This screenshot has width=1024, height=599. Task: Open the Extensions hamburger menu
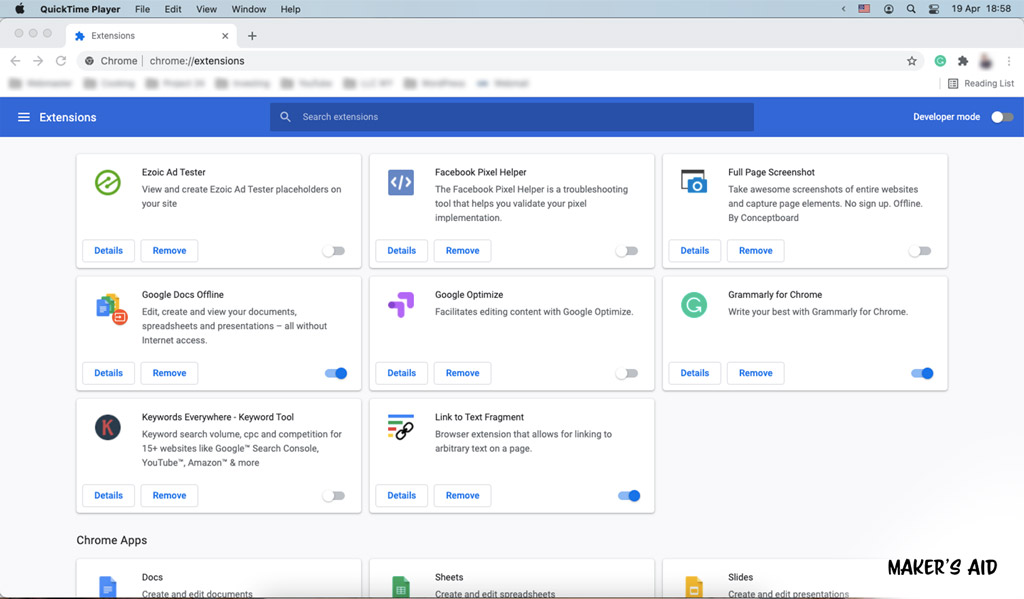click(x=24, y=117)
